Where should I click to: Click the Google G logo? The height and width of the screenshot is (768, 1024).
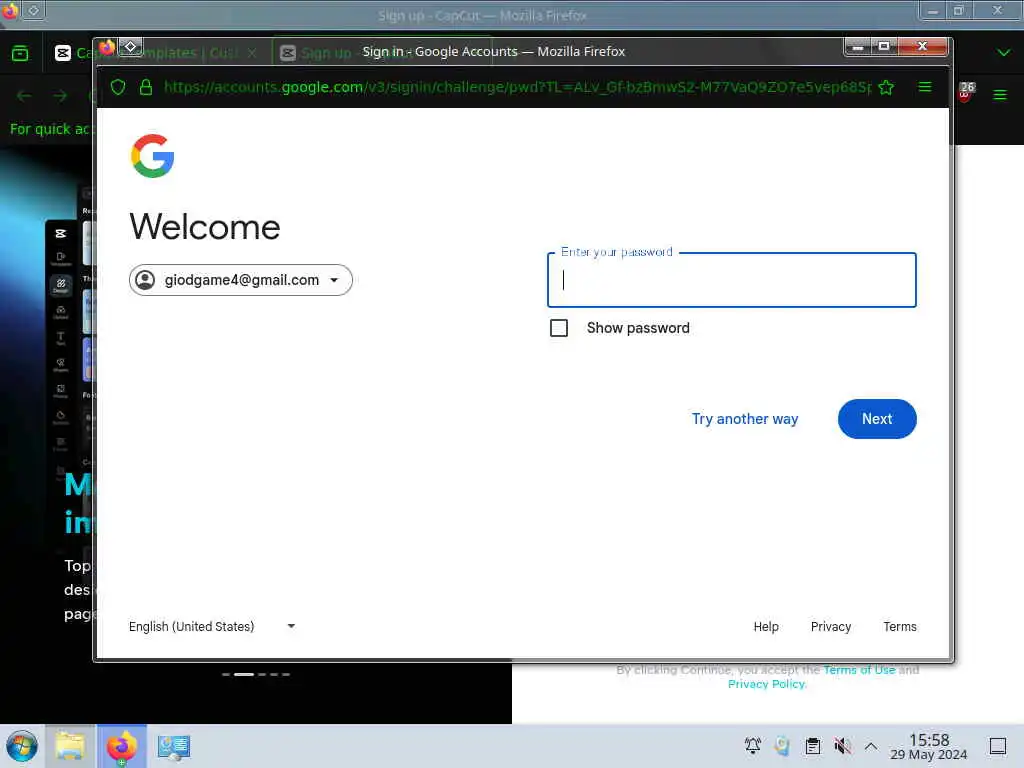click(152, 156)
